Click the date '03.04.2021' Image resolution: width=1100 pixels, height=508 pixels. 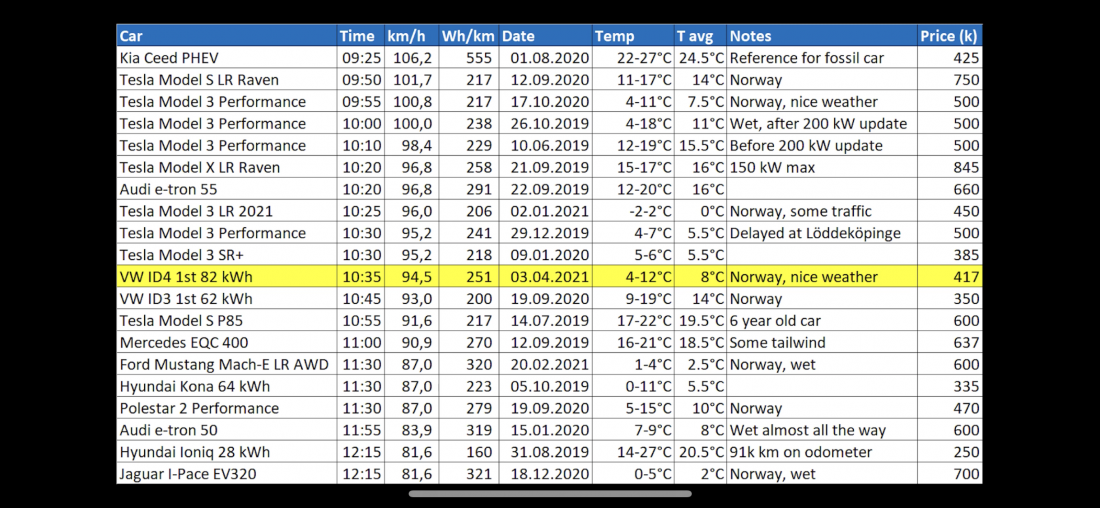pyautogui.click(x=545, y=277)
